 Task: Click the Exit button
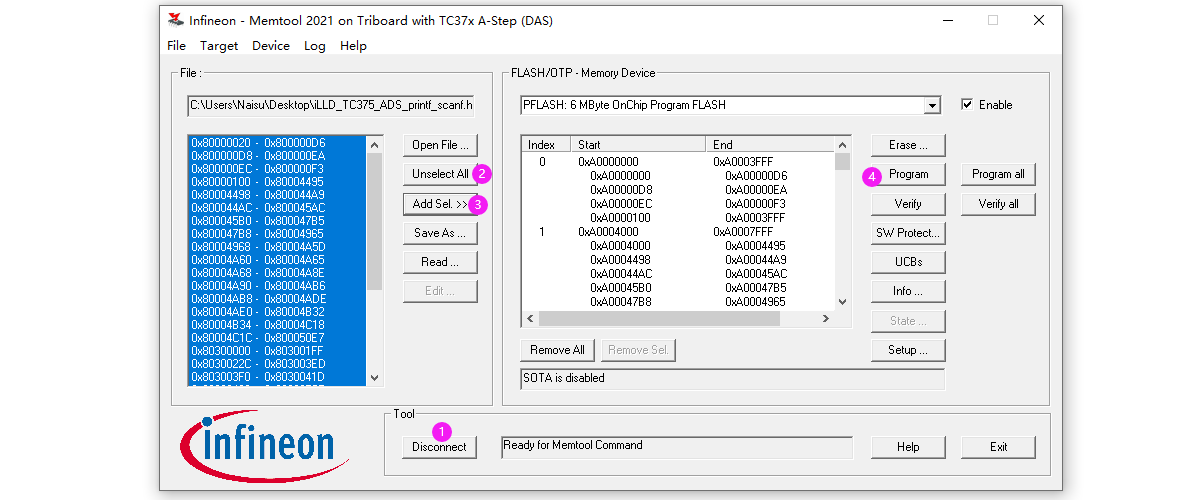(998, 447)
